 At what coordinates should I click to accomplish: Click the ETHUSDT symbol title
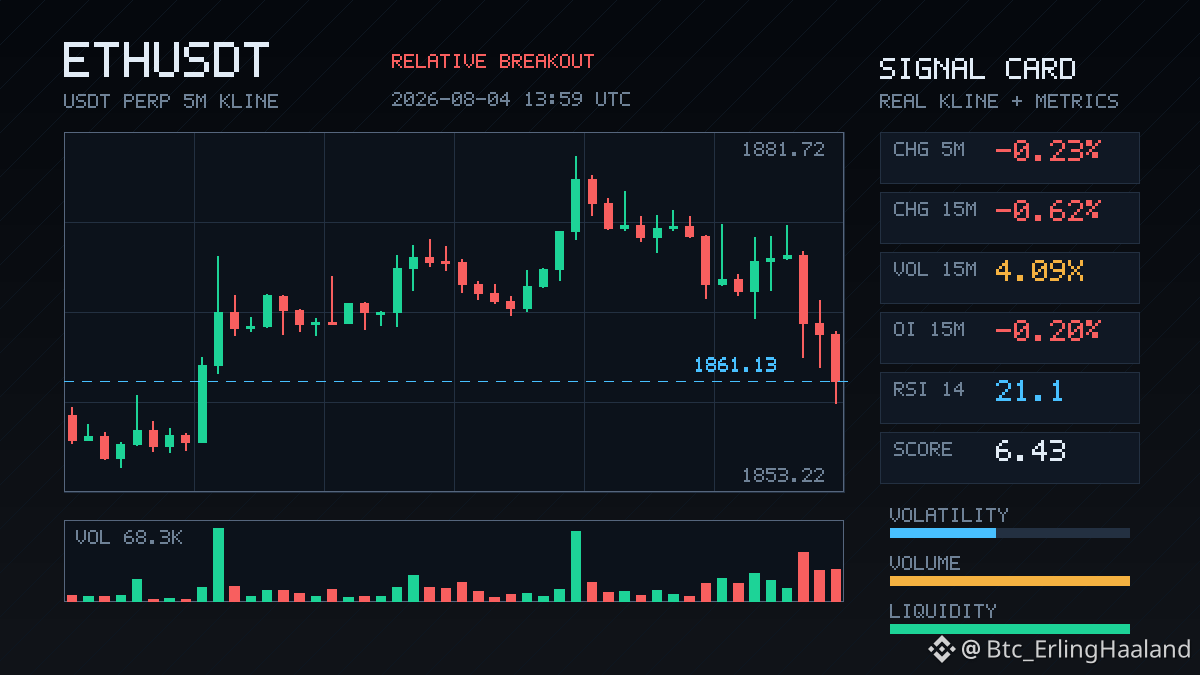[x=166, y=61]
